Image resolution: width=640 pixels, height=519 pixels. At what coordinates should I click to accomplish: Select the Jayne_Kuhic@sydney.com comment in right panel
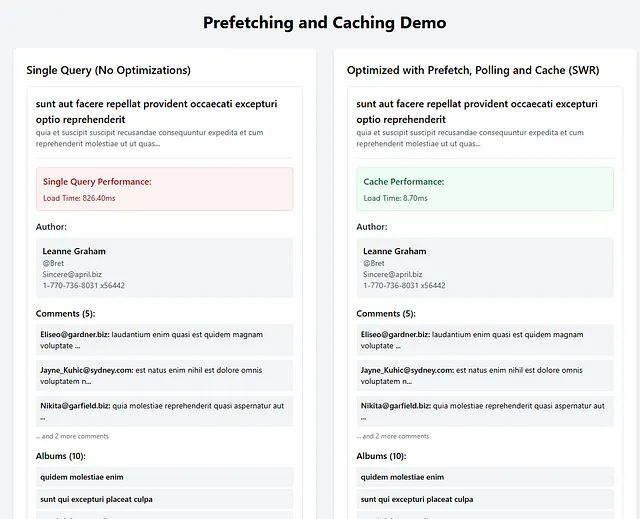click(485, 375)
